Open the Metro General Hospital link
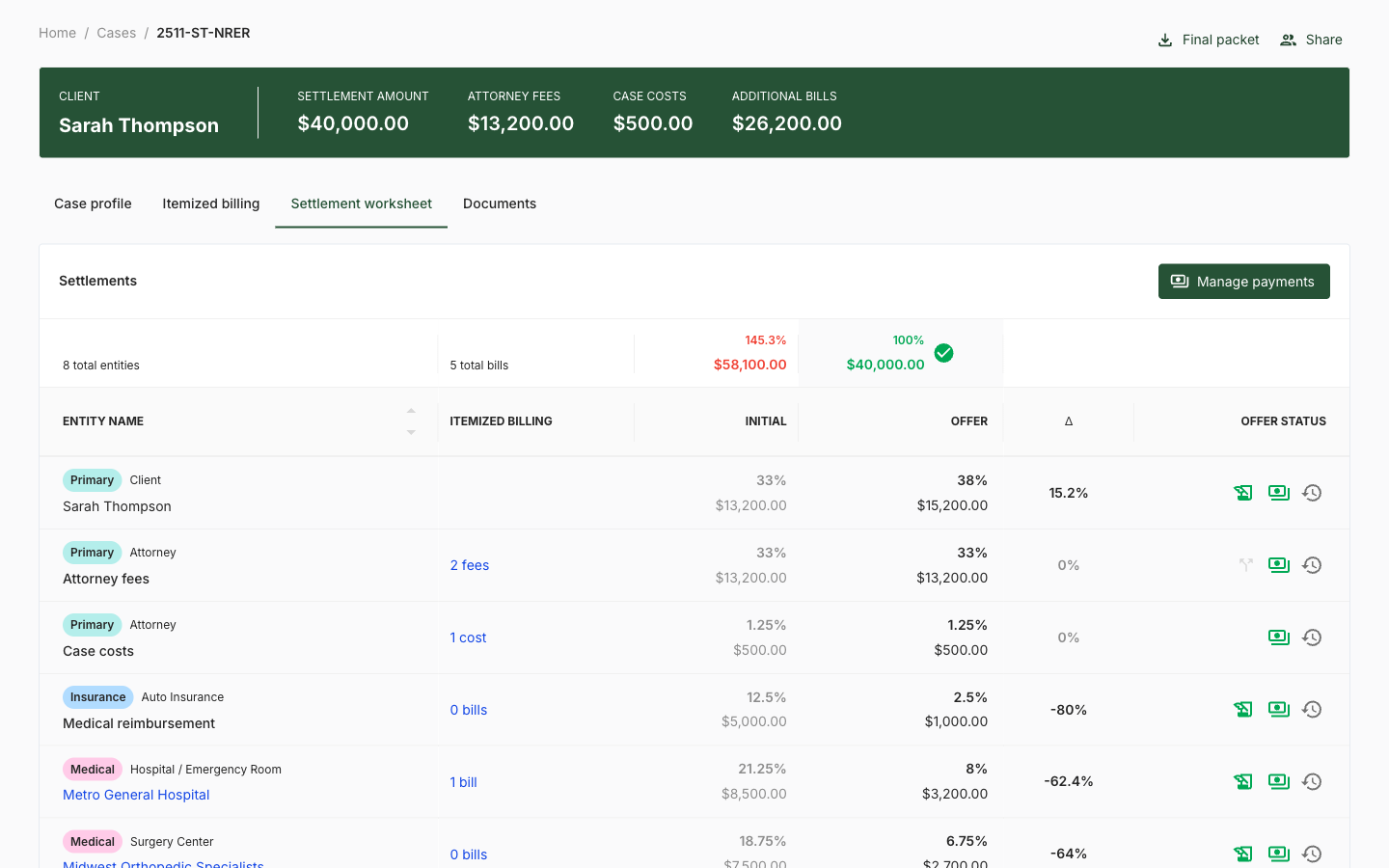The image size is (1389, 868). point(136,795)
